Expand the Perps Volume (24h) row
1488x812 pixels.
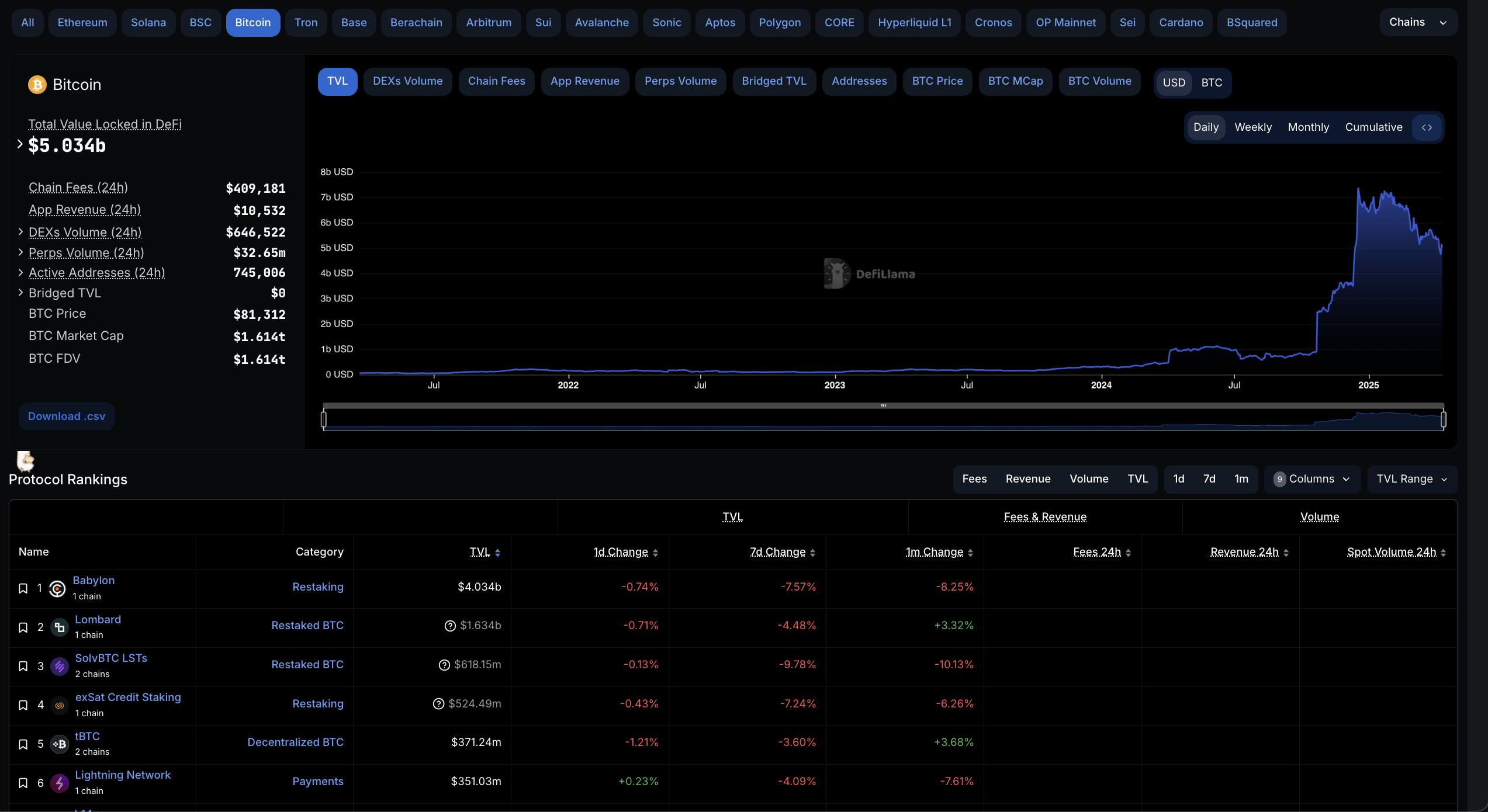point(20,252)
